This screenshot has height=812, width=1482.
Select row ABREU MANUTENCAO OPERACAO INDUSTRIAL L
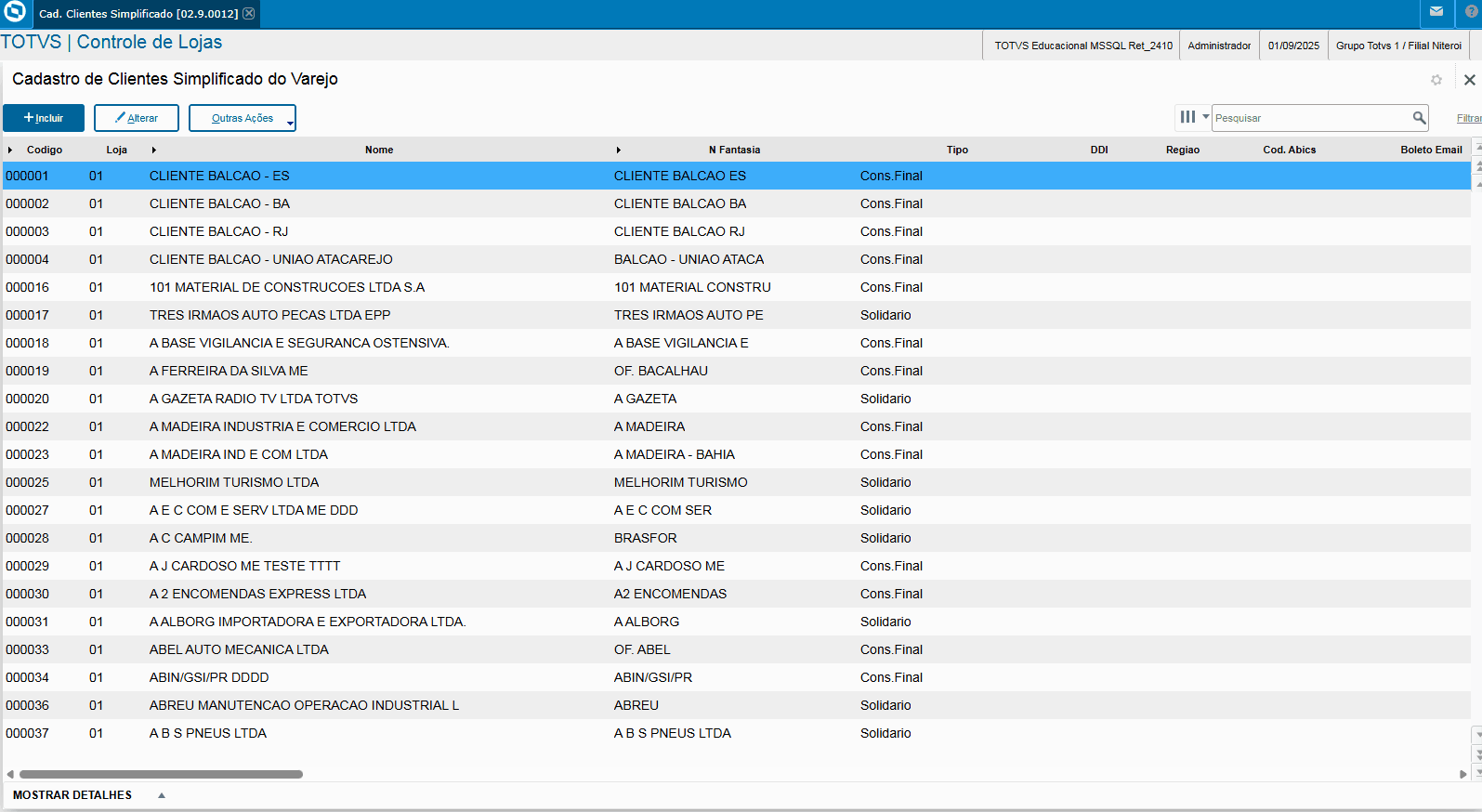click(x=737, y=705)
